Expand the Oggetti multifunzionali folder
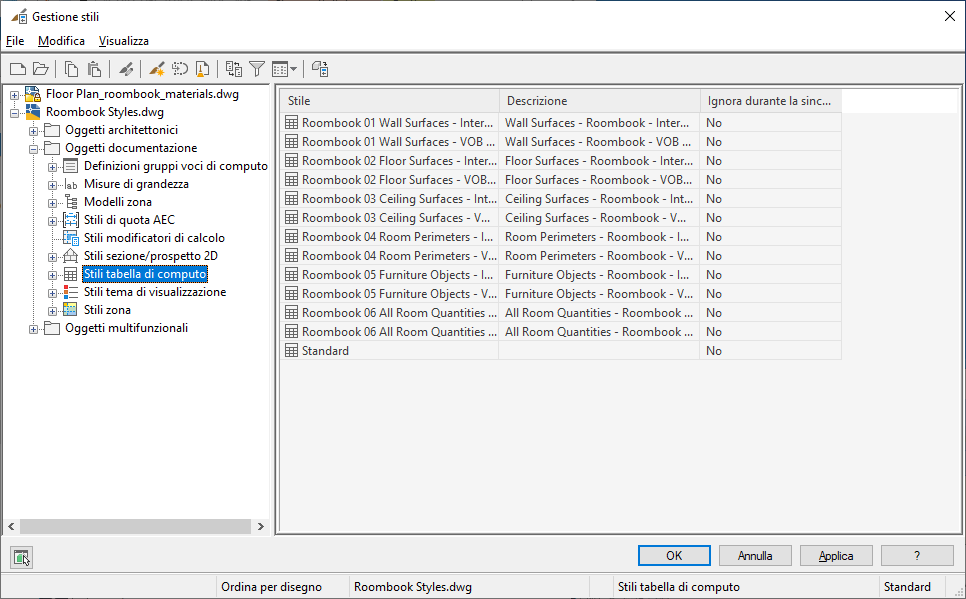Viewport: 966px width, 599px height. [33, 329]
